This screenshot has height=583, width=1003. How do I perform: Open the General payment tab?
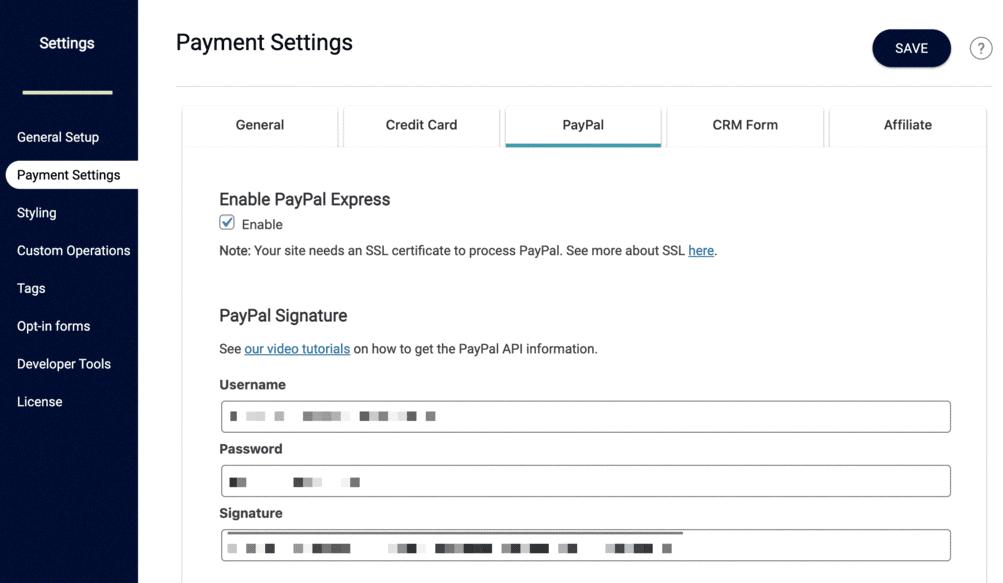[259, 124]
